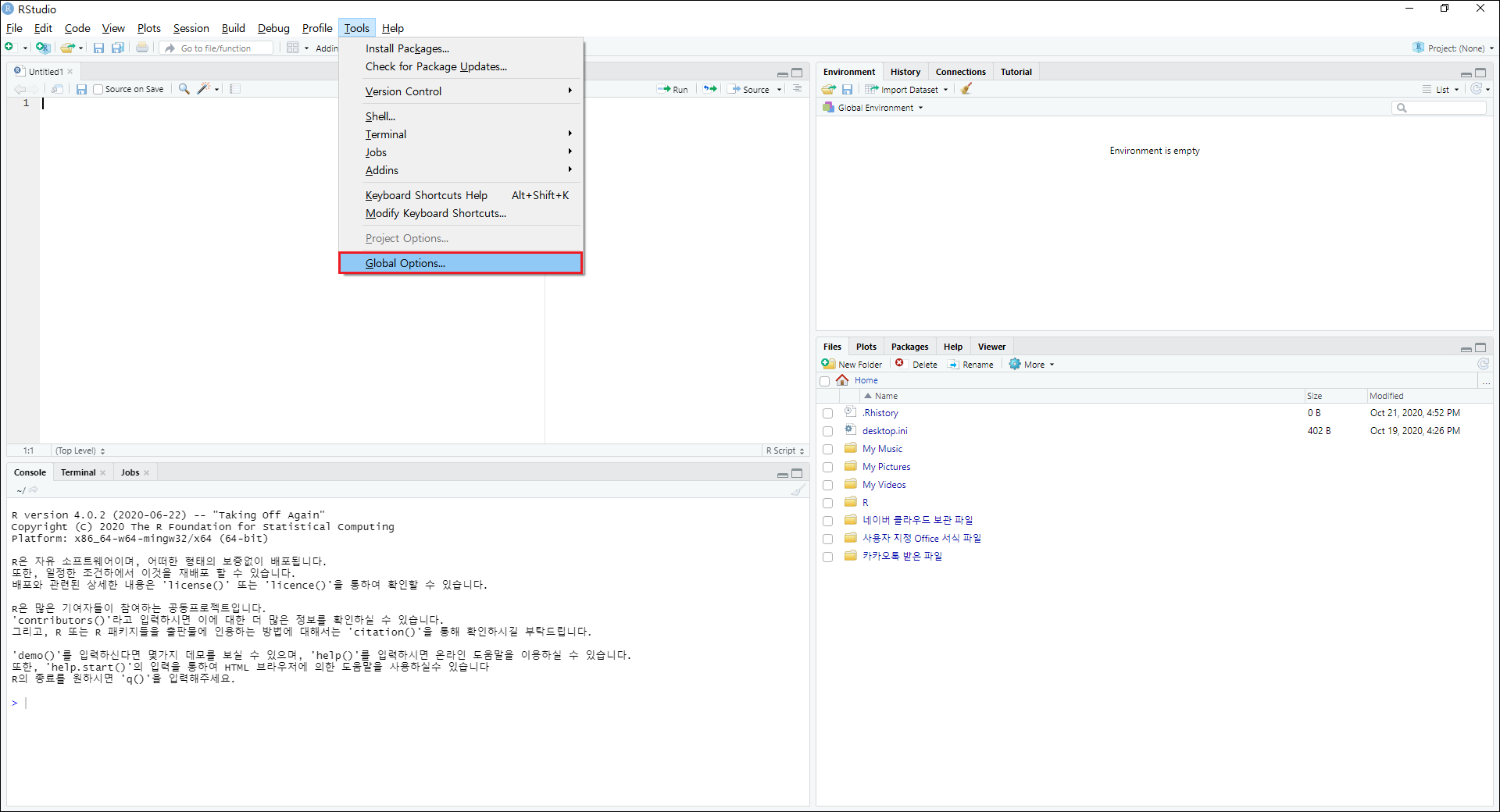
Task: Click the Show document outline icon
Action: (x=797, y=89)
